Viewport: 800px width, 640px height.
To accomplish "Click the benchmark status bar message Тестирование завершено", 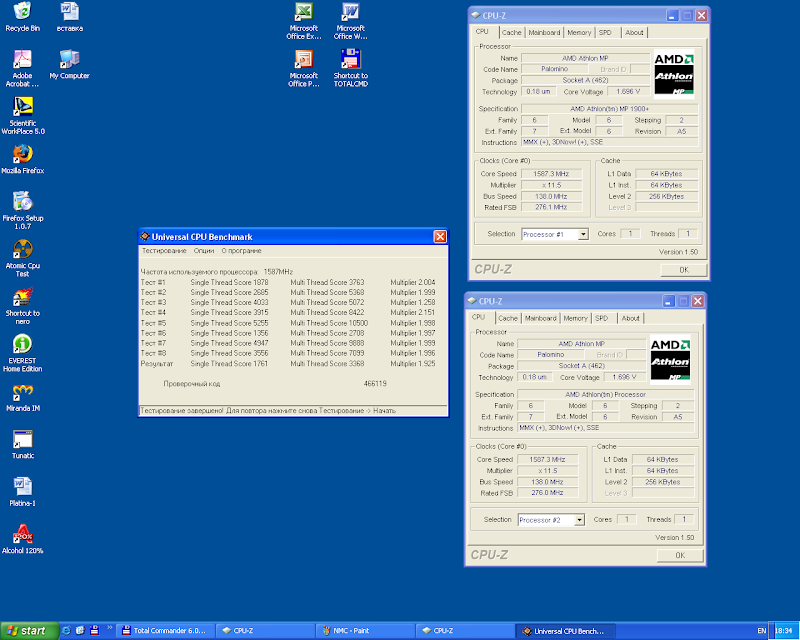I will point(293,411).
